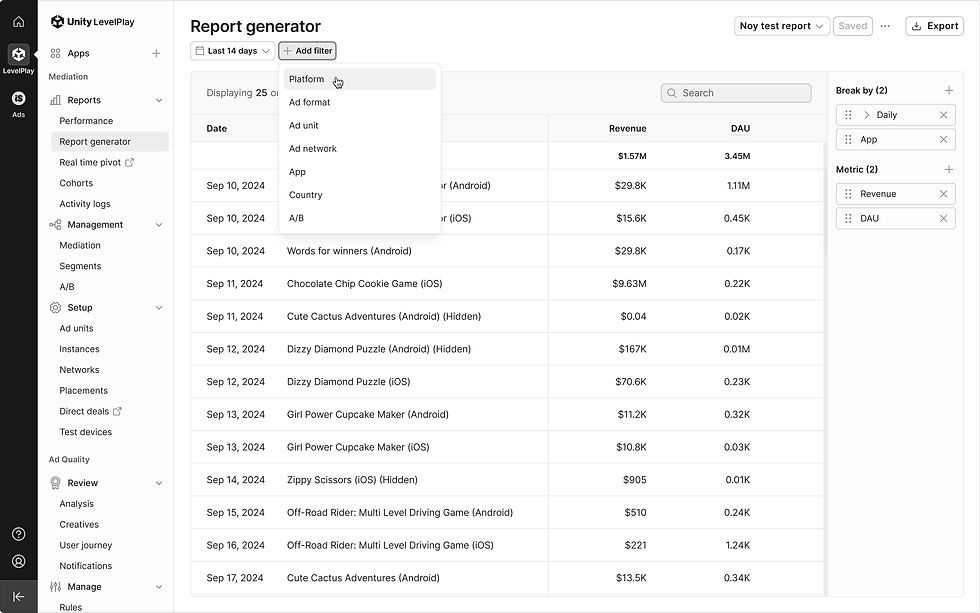The image size is (980, 613).
Task: Go to Cohorts in the sidebar
Action: click(x=76, y=183)
